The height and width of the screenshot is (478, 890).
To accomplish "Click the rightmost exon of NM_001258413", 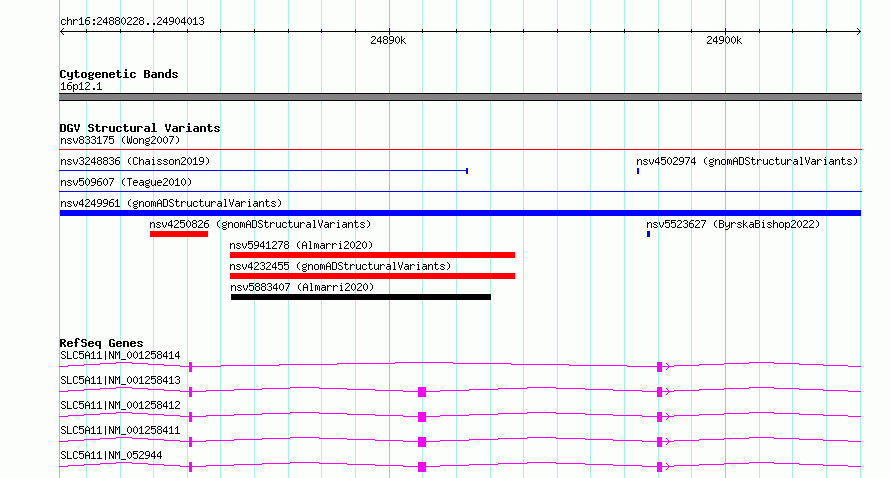I will tap(660, 392).
